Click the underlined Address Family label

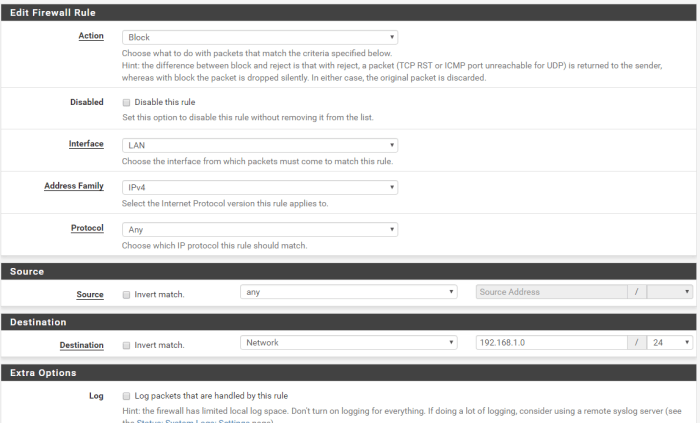74,186
